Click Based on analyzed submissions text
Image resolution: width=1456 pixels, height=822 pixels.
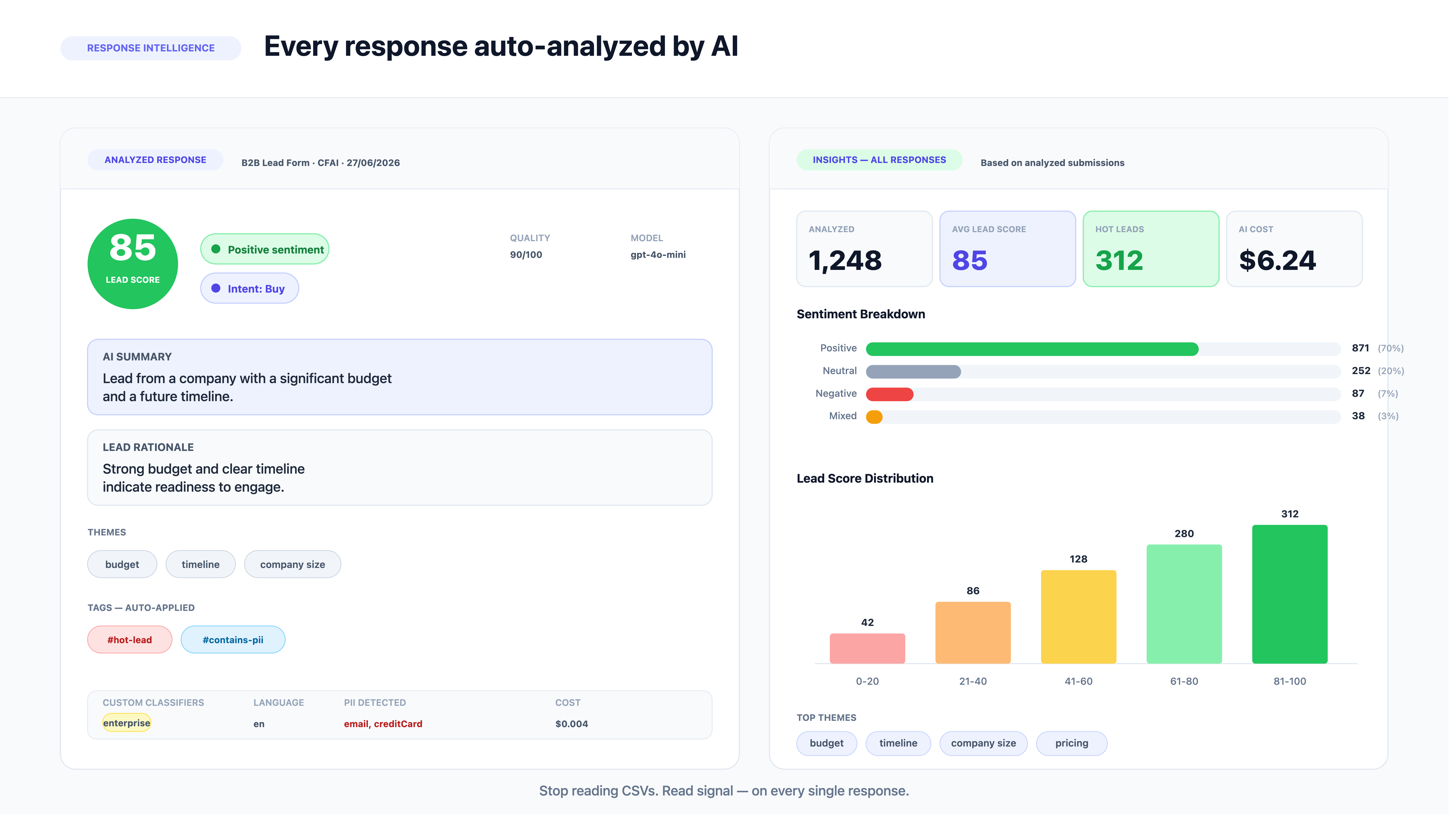[1057, 164]
